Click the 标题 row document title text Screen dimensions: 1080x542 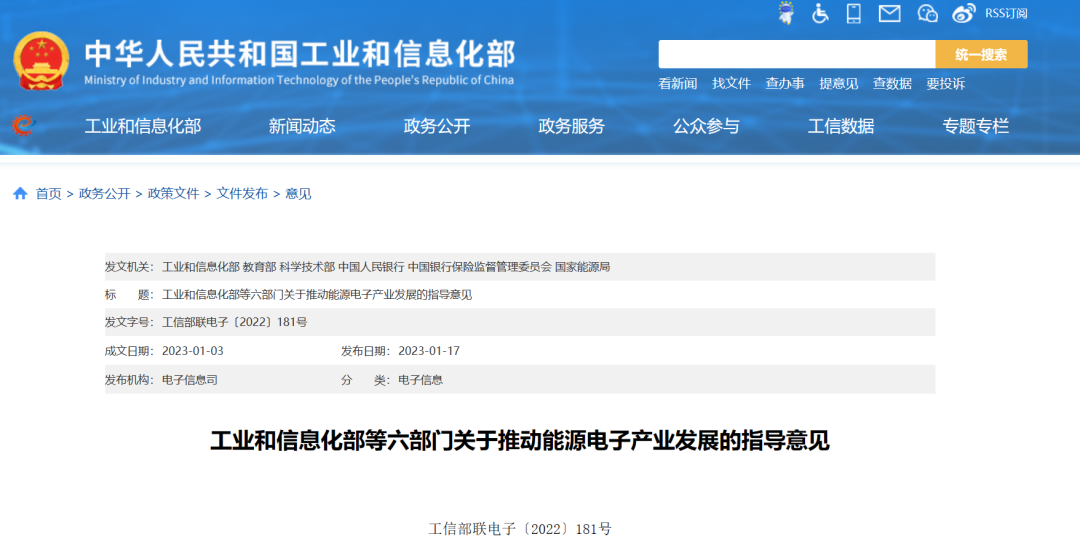317,295
